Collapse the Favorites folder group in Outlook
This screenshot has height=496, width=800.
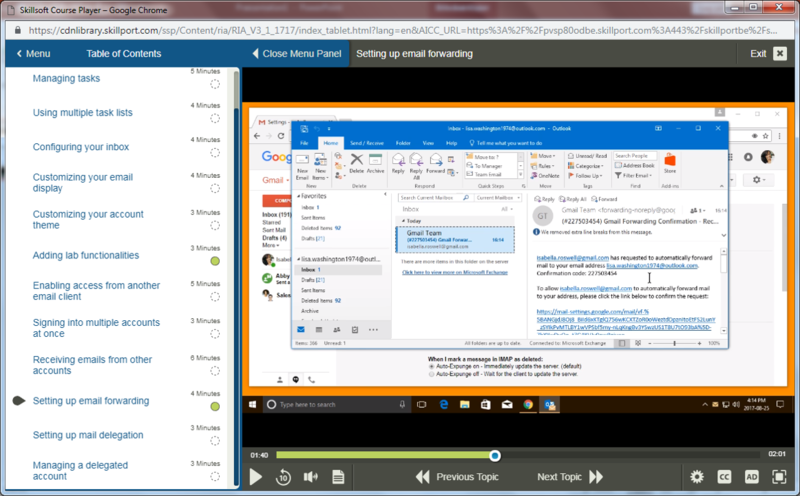pos(299,196)
